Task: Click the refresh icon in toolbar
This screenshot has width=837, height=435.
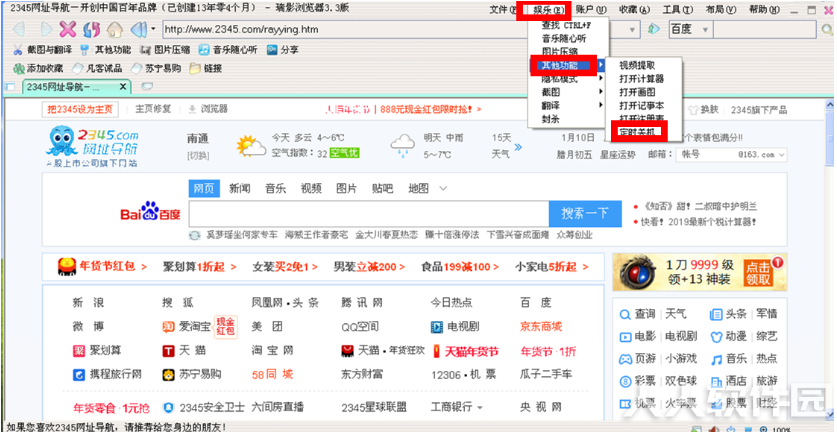Action: (91, 29)
